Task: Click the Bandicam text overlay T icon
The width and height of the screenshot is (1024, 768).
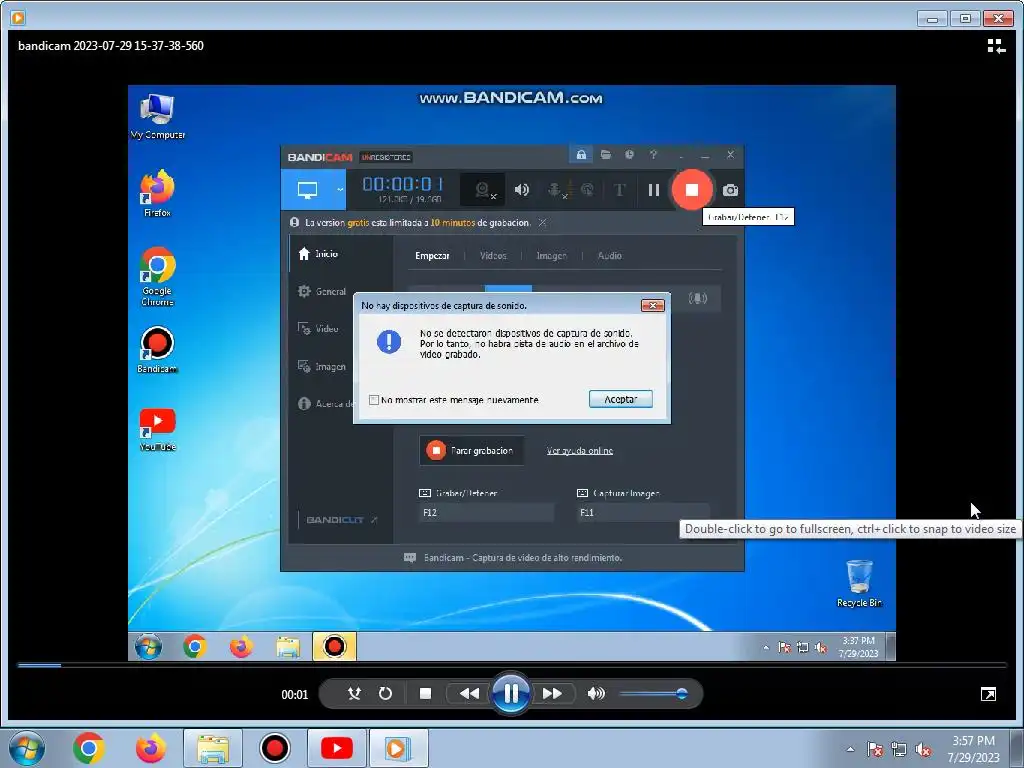Action: coord(619,190)
